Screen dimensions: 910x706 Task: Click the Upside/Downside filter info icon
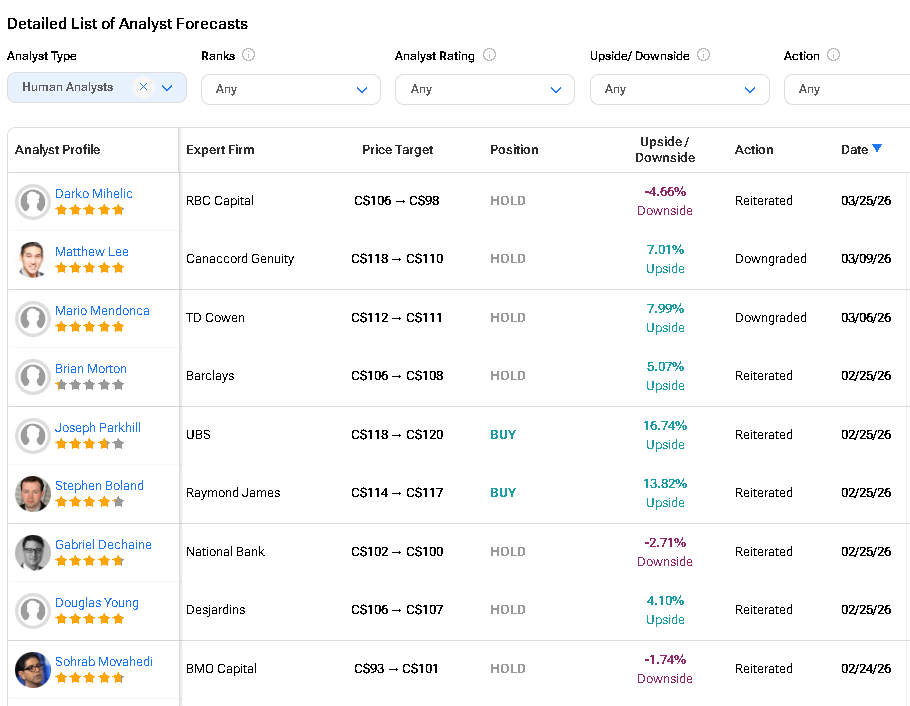703,55
